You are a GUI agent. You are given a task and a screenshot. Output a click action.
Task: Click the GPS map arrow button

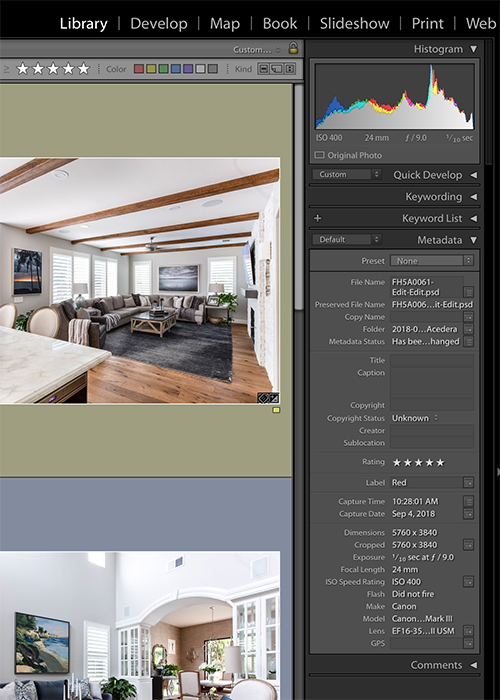(468, 643)
